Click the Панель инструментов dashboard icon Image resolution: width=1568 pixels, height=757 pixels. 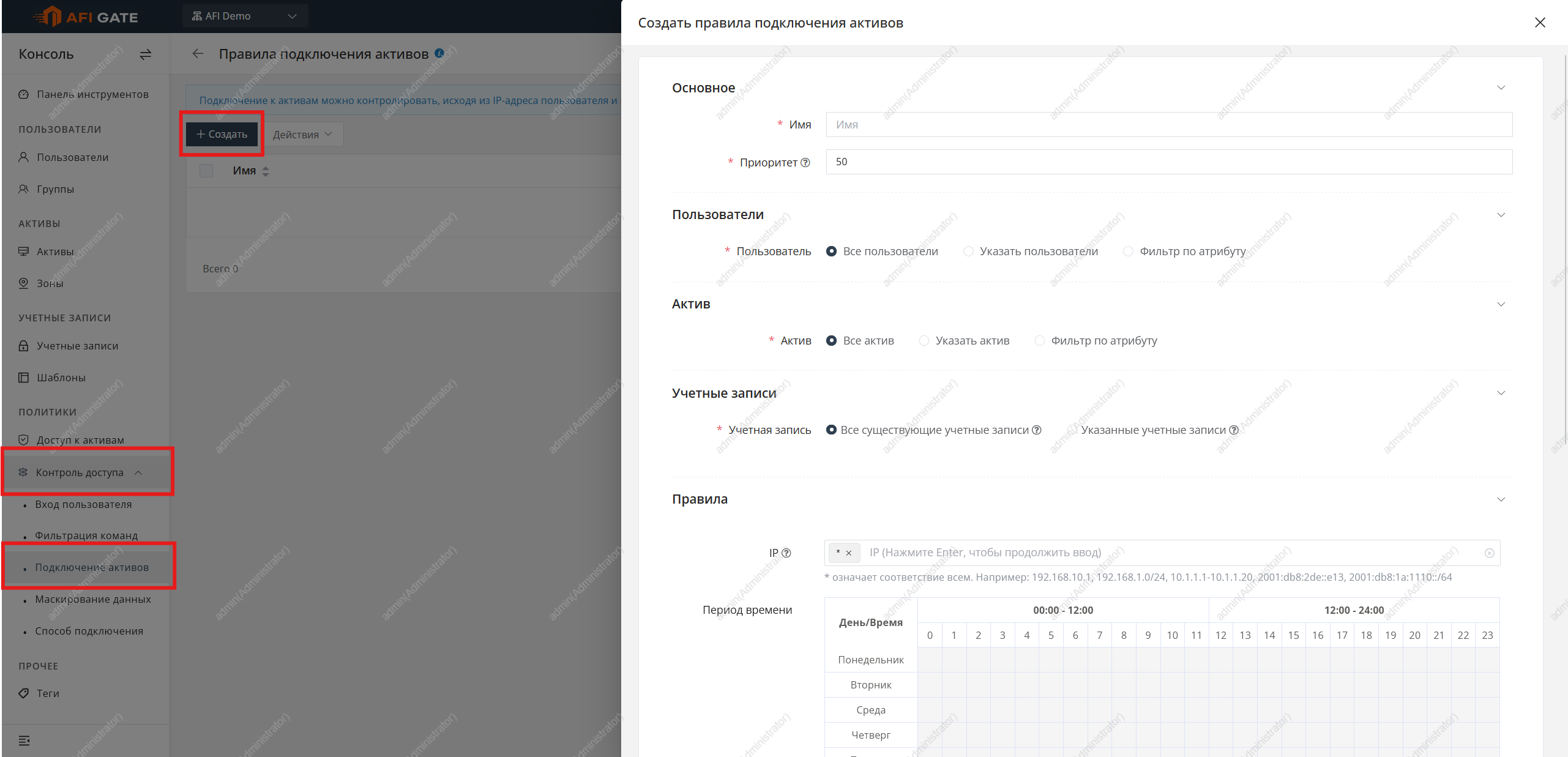(24, 94)
